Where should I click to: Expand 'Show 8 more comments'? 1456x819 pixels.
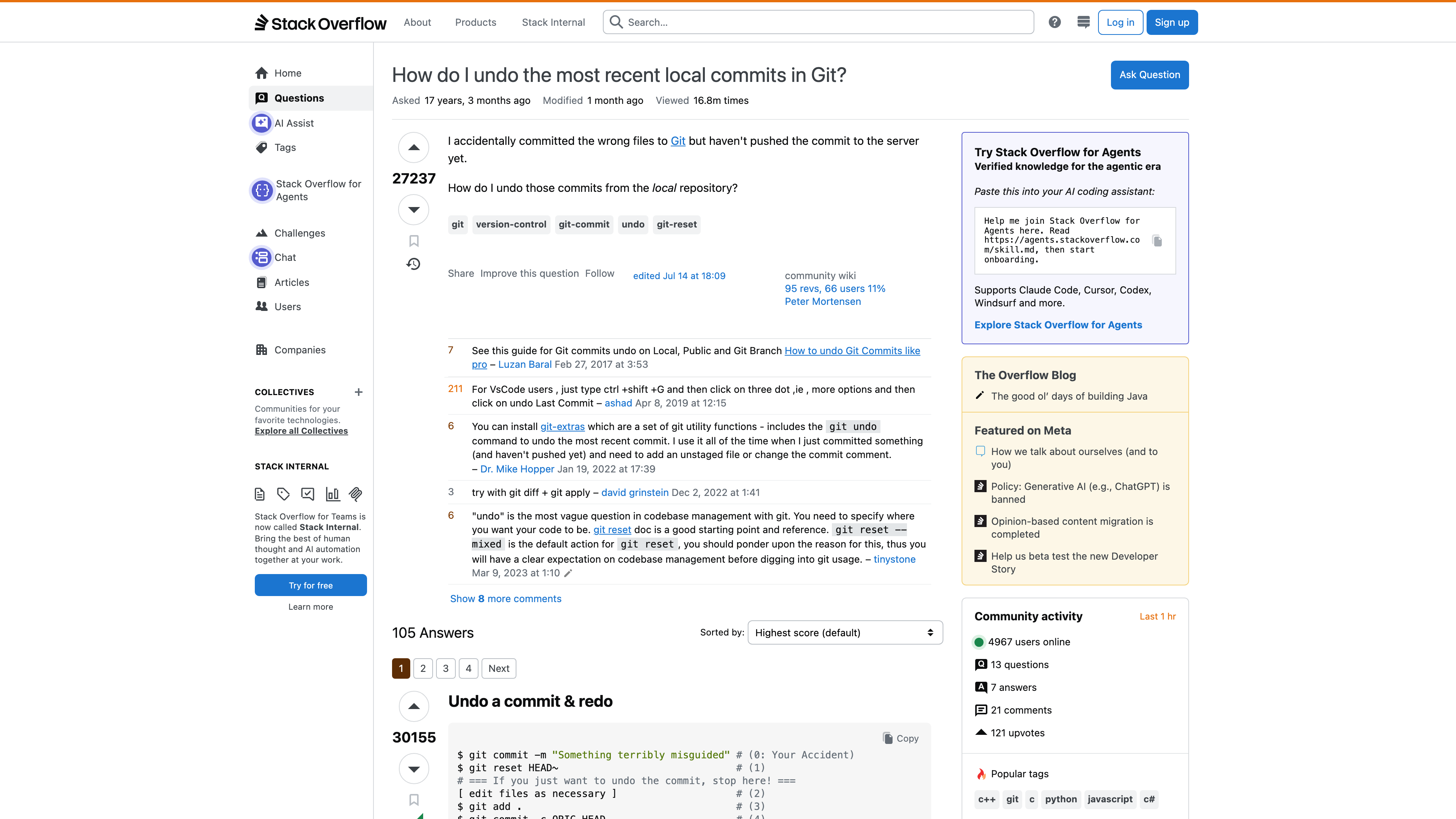pos(505,599)
